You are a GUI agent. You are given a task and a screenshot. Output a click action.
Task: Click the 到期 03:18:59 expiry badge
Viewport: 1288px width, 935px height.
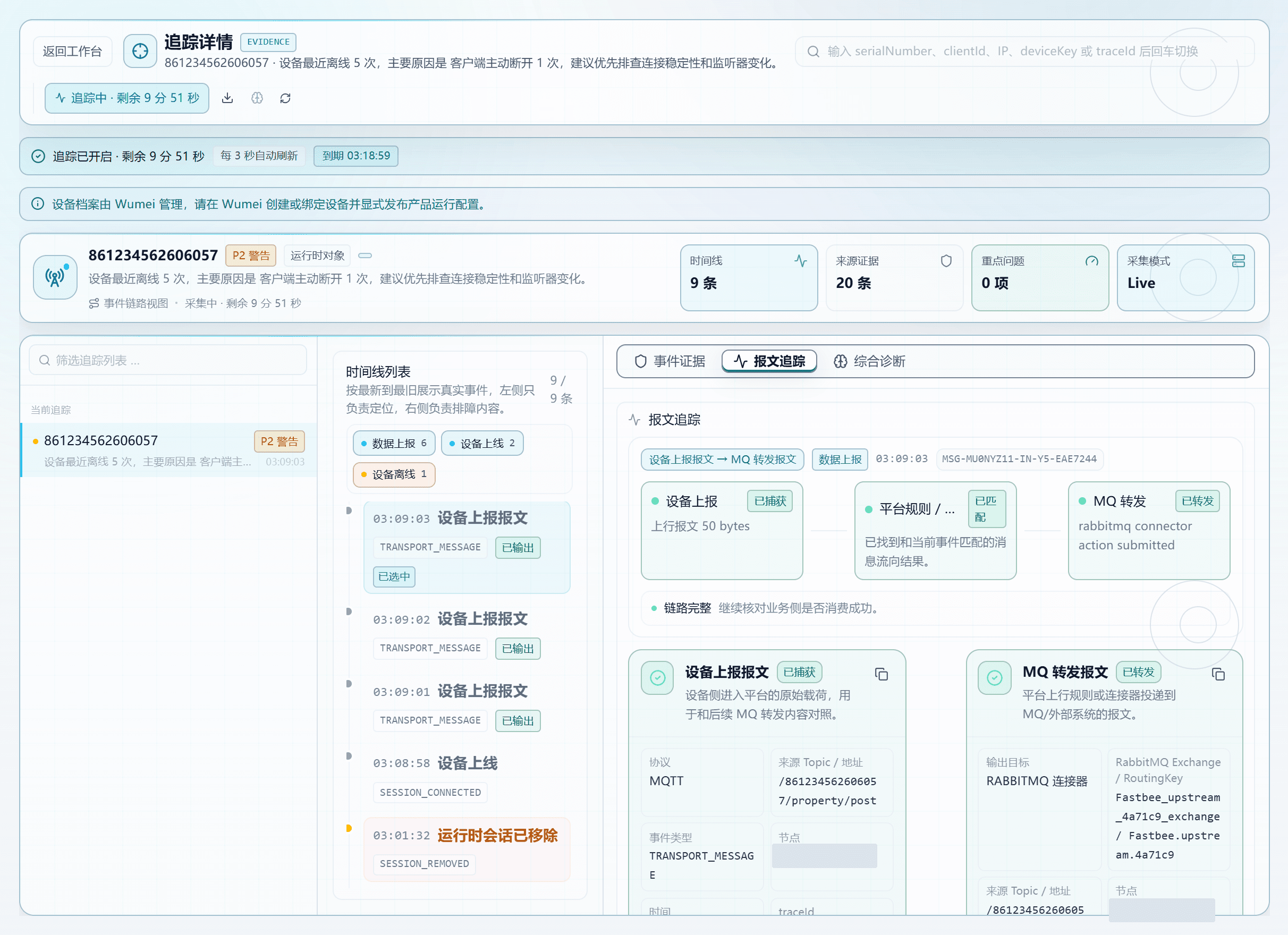coord(356,156)
